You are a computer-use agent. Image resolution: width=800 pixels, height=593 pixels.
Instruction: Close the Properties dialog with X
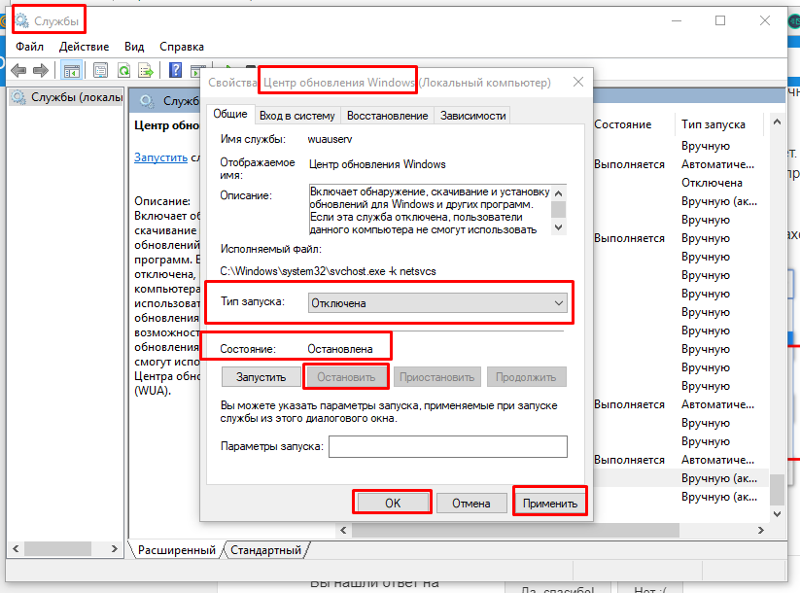(x=578, y=82)
